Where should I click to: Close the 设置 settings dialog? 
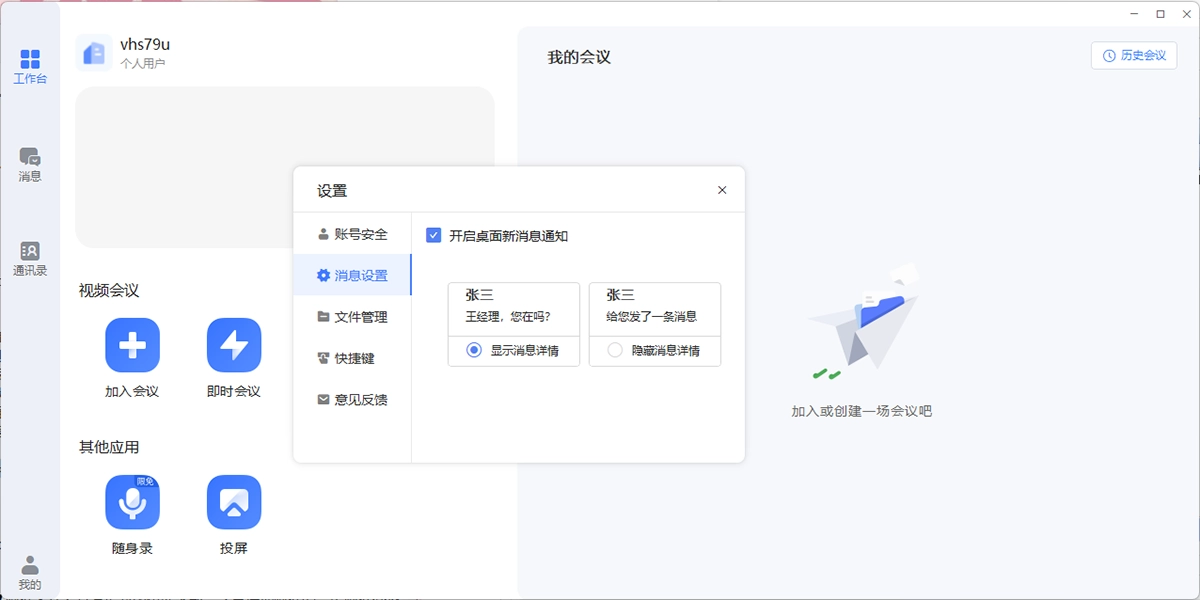[722, 189]
